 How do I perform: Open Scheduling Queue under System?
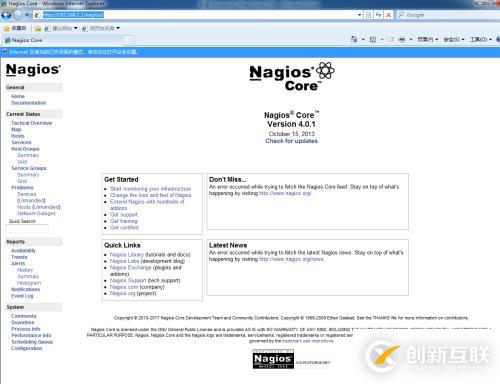click(32, 342)
